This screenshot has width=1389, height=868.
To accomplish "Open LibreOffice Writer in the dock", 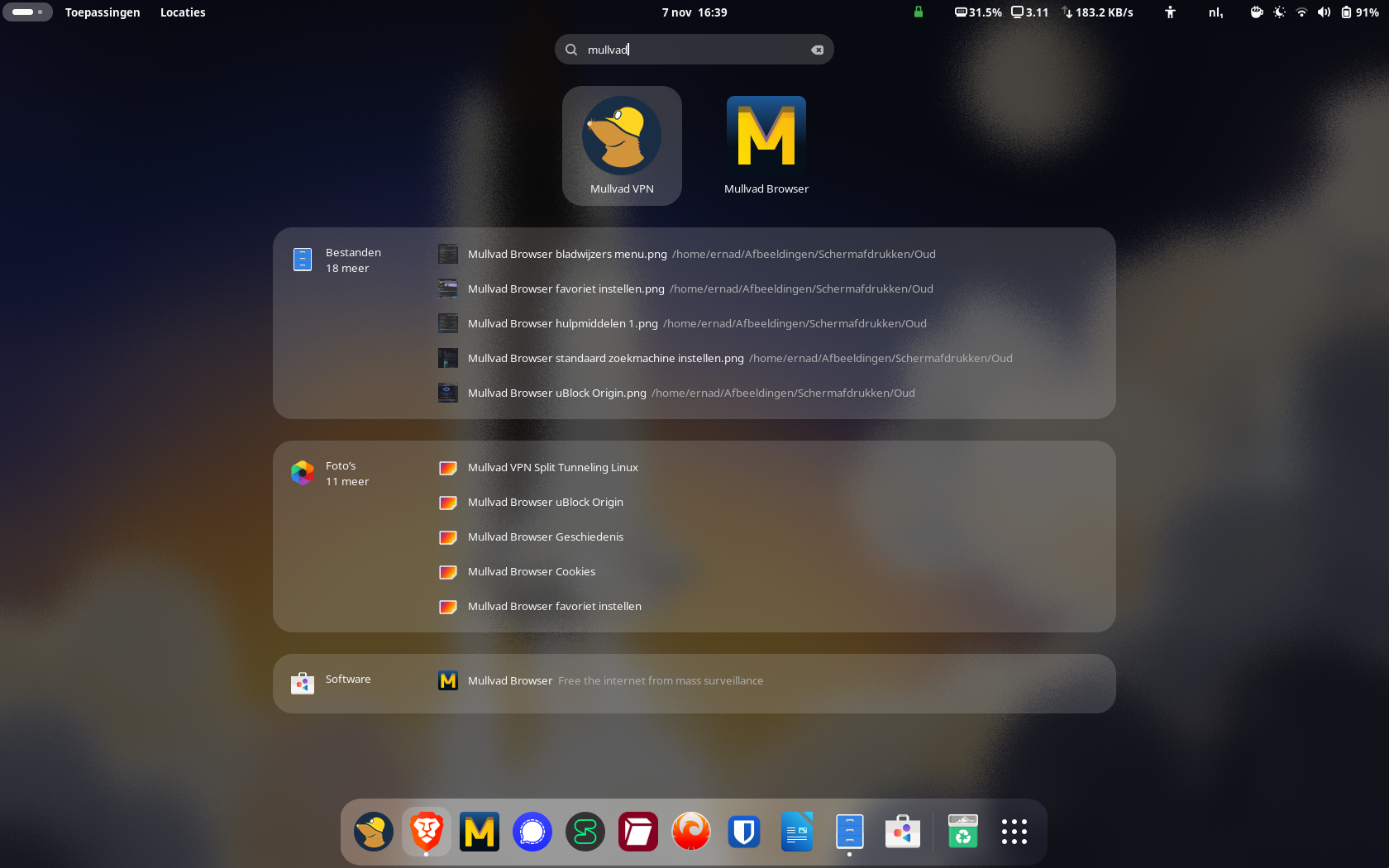I will click(797, 832).
